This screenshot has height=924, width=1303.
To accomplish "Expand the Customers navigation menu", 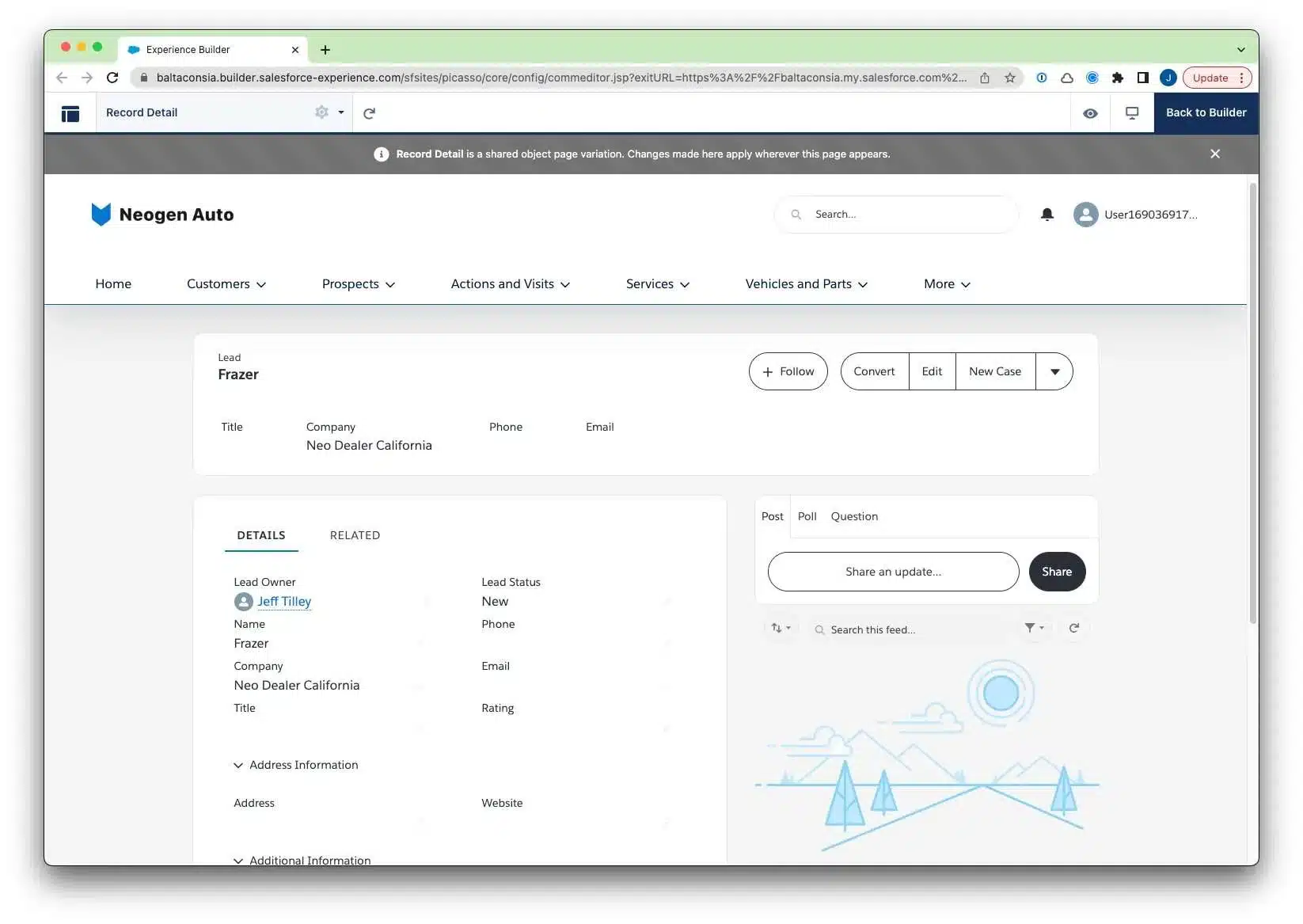I will coord(226,284).
